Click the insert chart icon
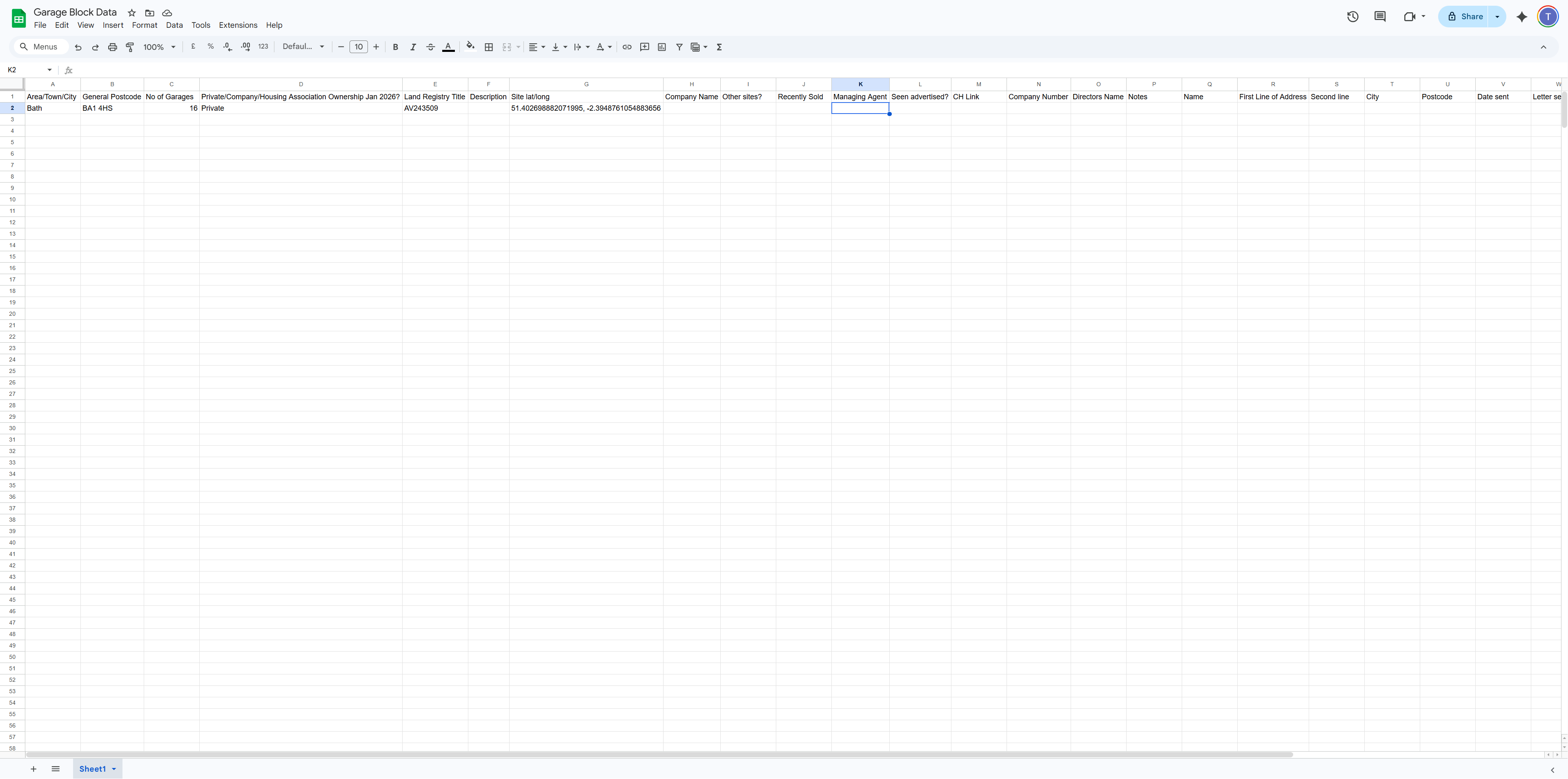Image resolution: width=1568 pixels, height=779 pixels. point(661,47)
